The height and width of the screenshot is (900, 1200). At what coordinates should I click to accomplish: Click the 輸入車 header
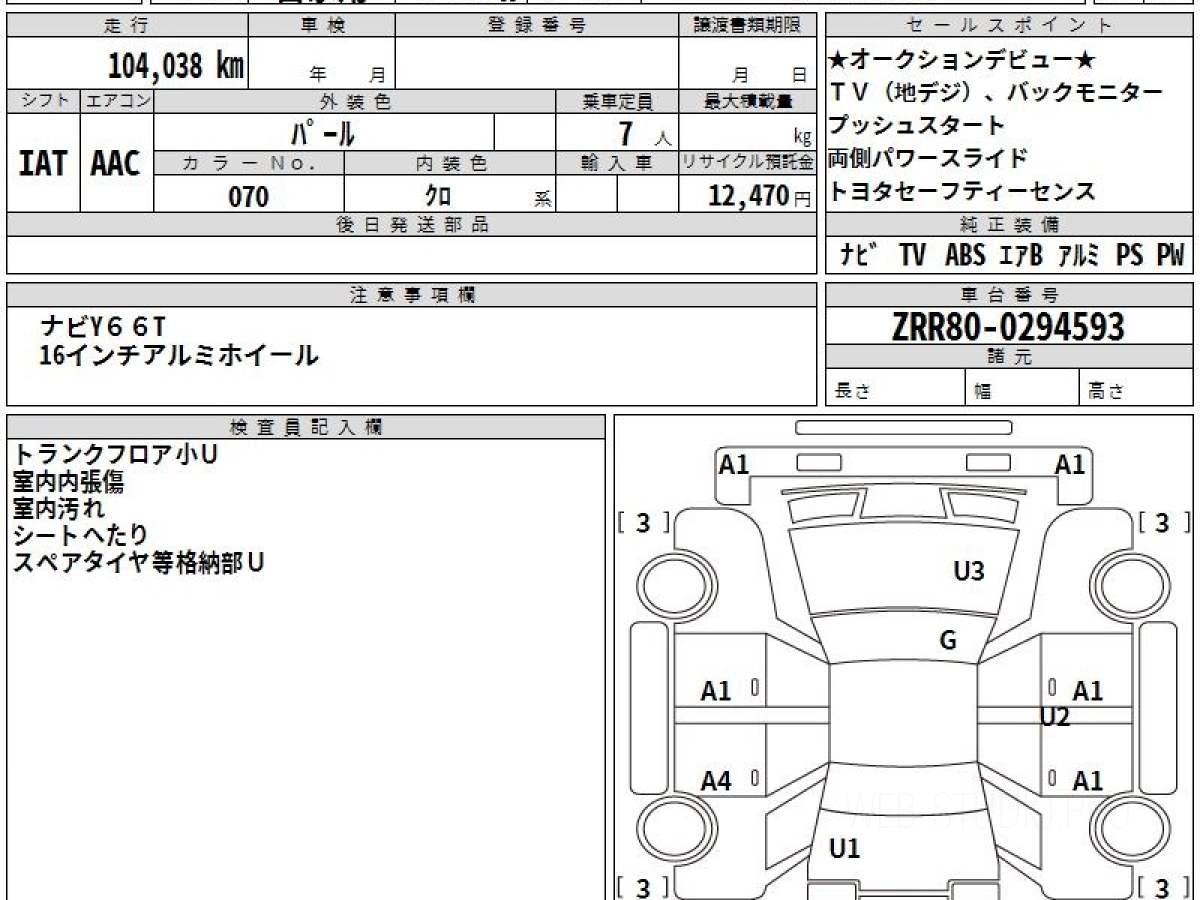[x=617, y=163]
